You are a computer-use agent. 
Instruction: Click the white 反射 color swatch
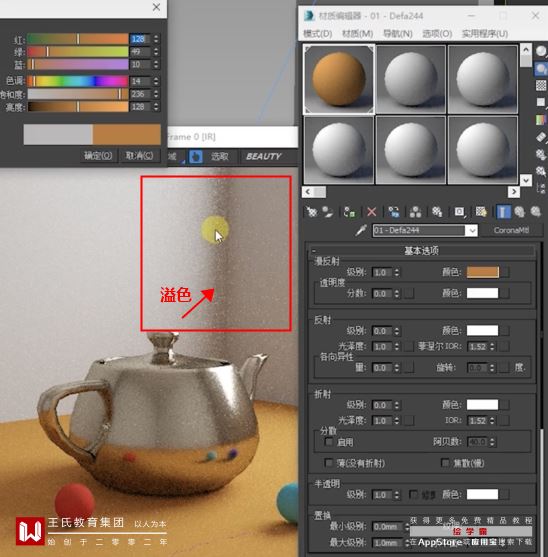(x=482, y=330)
